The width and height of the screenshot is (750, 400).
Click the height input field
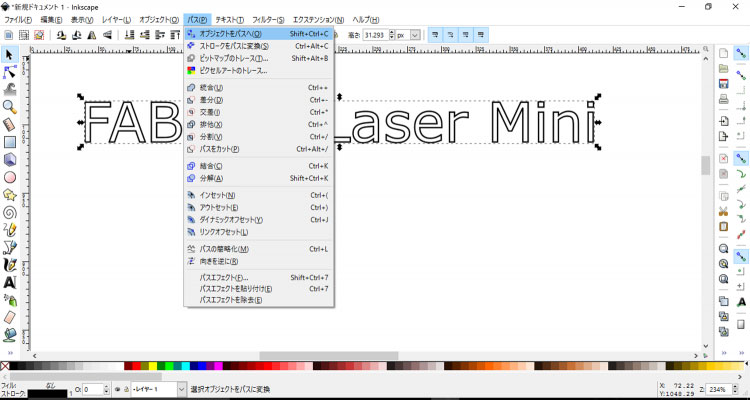tap(376, 35)
